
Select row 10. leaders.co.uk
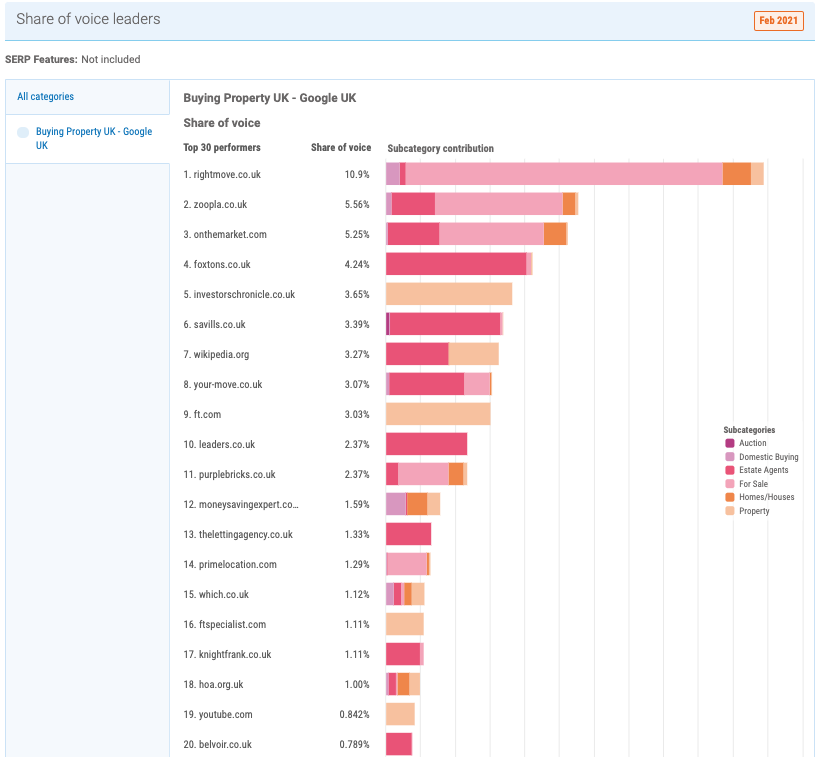pos(219,445)
